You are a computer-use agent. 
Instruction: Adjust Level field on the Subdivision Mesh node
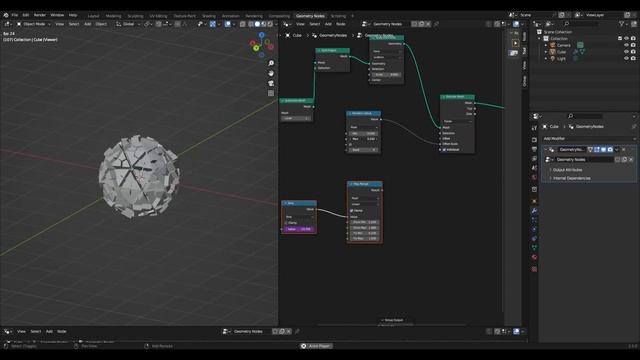pos(296,118)
